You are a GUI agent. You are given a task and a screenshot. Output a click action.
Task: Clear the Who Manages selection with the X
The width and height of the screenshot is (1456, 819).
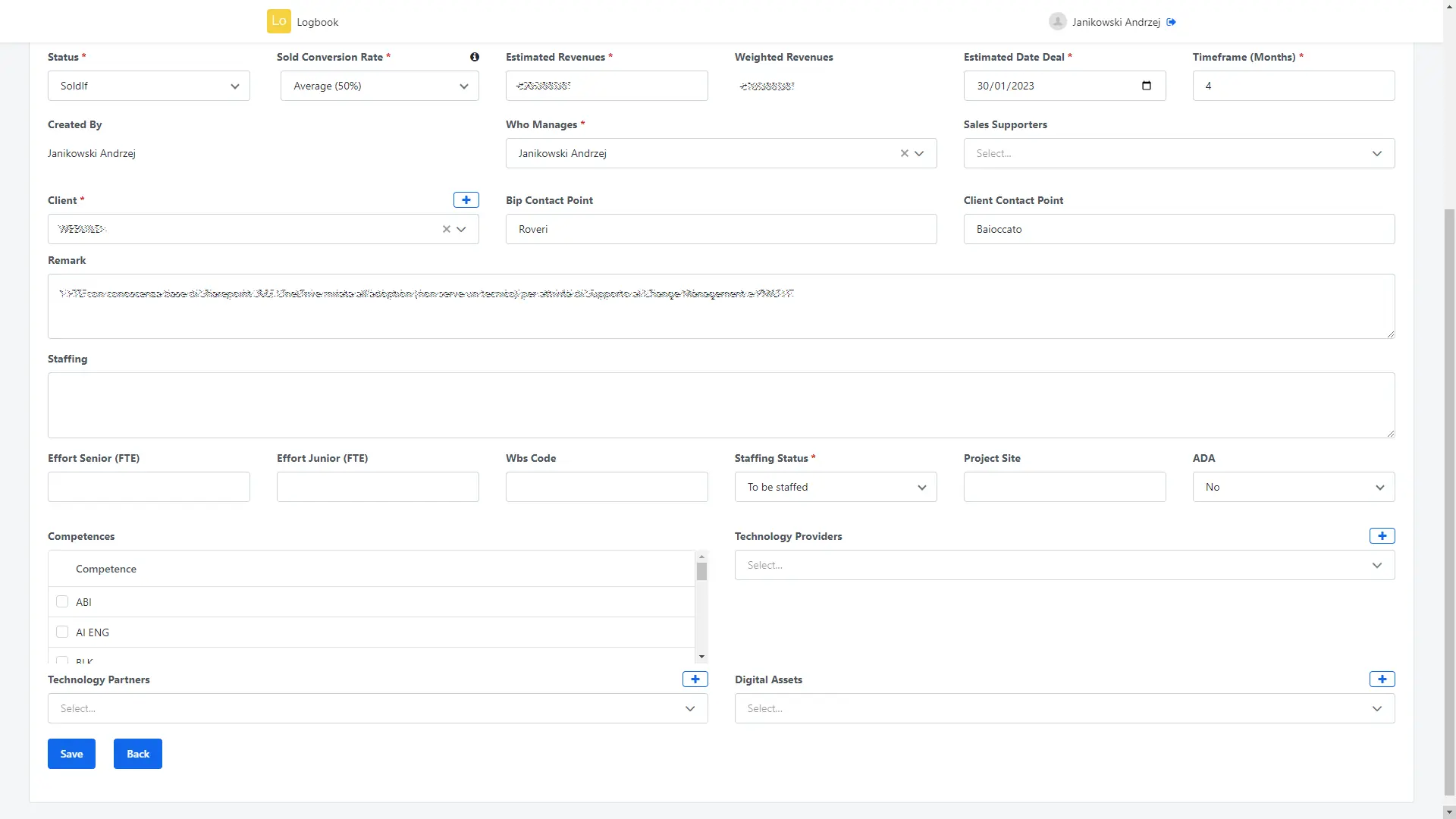tap(905, 153)
